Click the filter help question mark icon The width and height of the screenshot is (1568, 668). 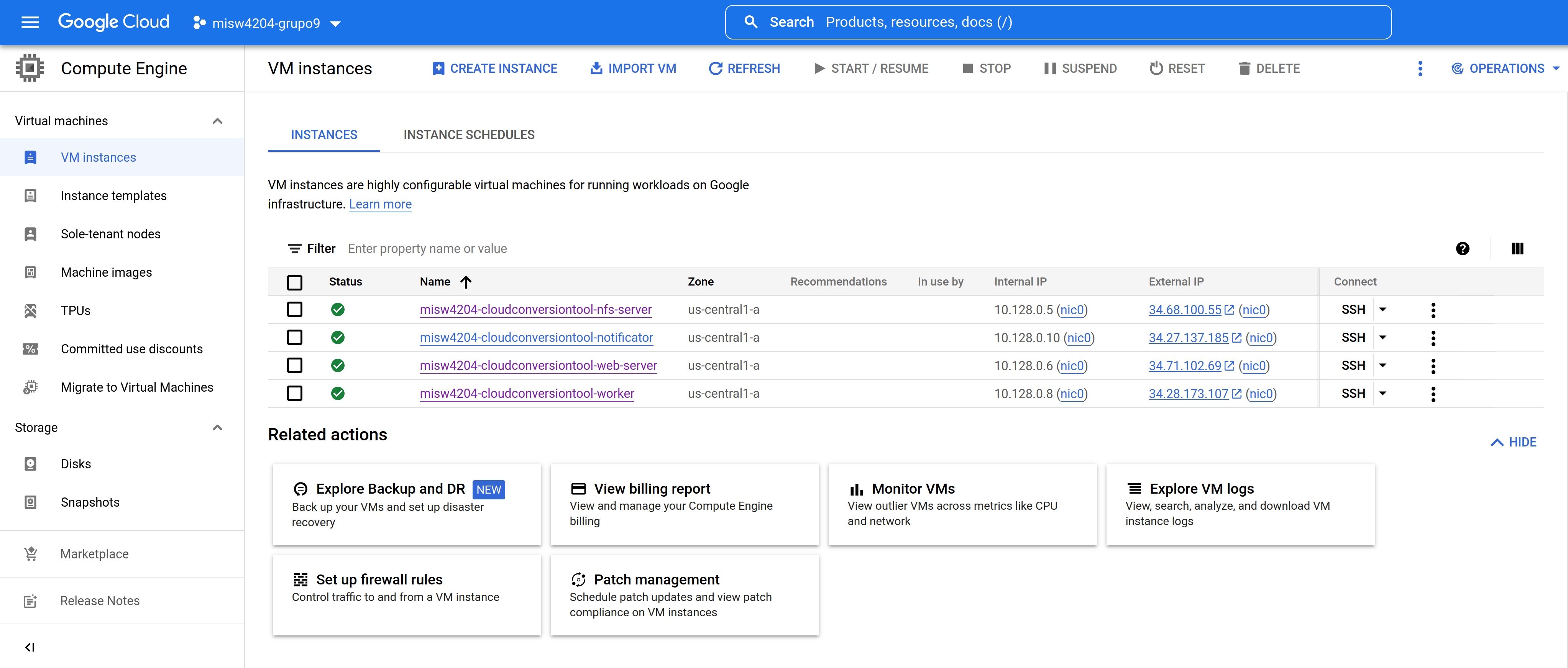coord(1463,249)
